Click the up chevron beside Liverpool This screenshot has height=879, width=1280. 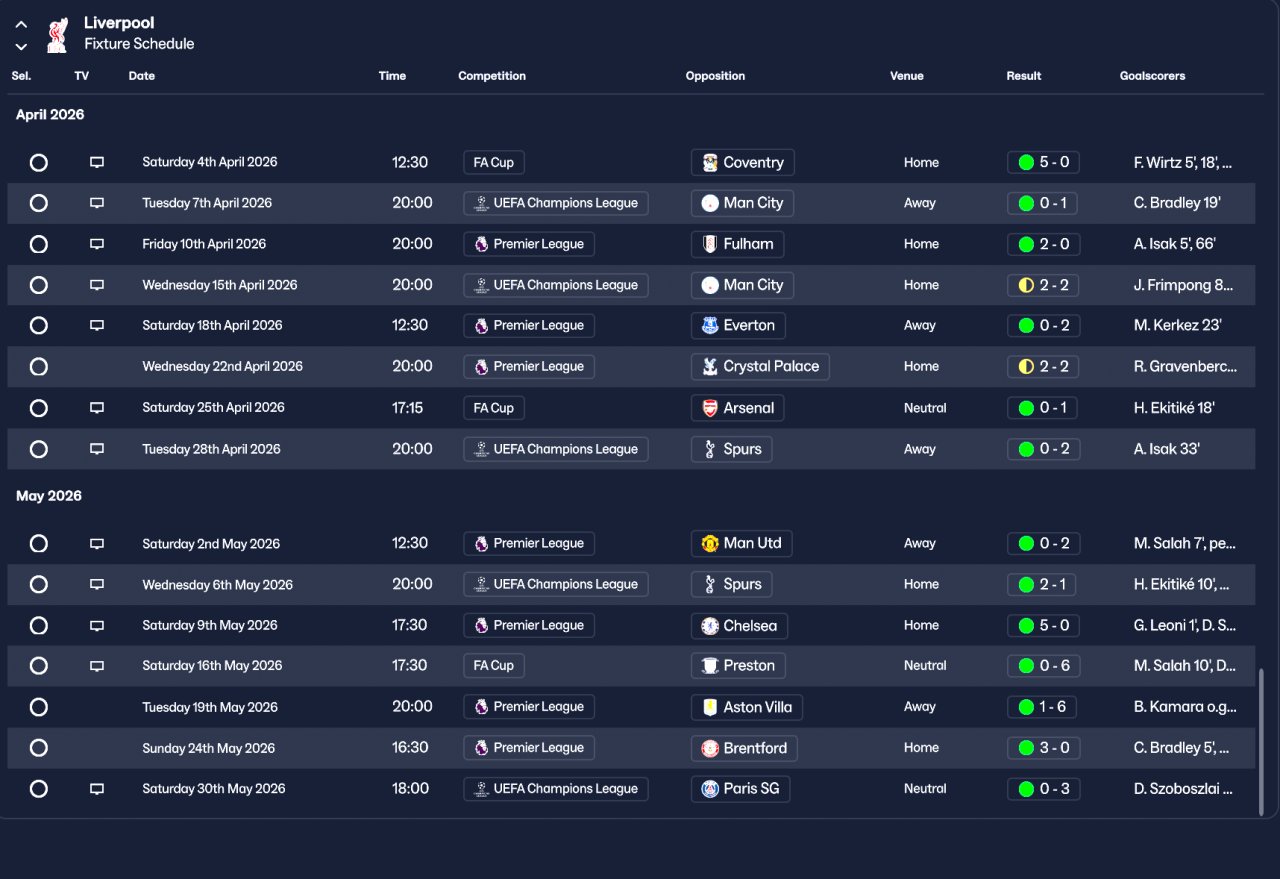pos(21,24)
